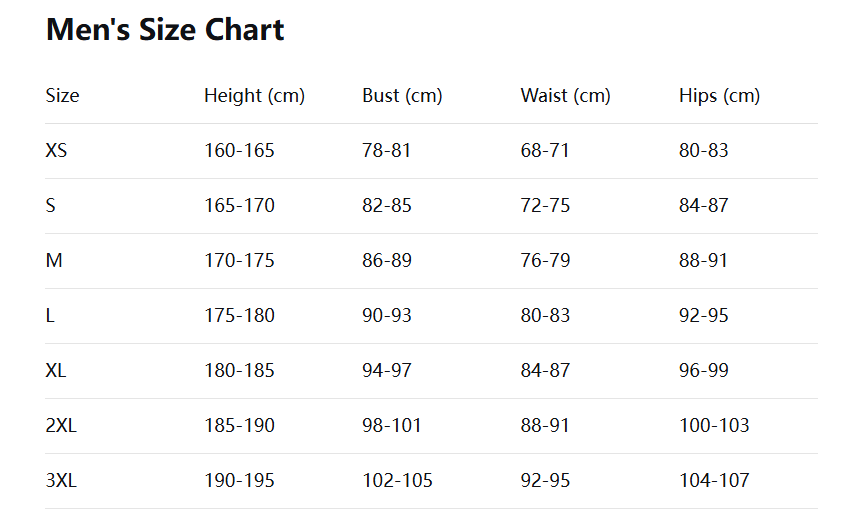Click the XL size row label
Image resolution: width=854 pixels, height=515 pixels.
click(x=56, y=371)
